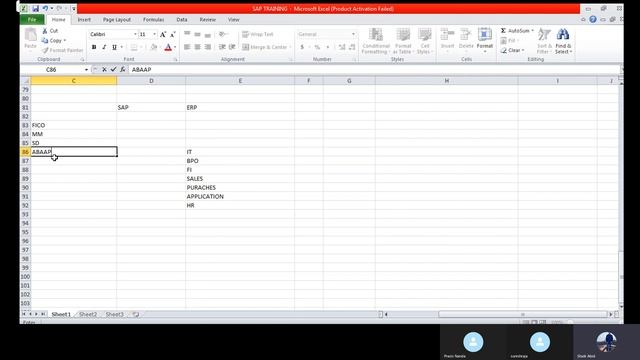
Task: Switch to the View tab
Action: point(233,20)
